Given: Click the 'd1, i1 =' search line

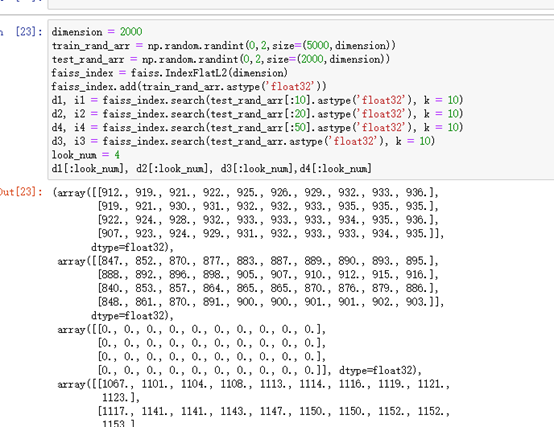Looking at the screenshot, I should coord(257,100).
